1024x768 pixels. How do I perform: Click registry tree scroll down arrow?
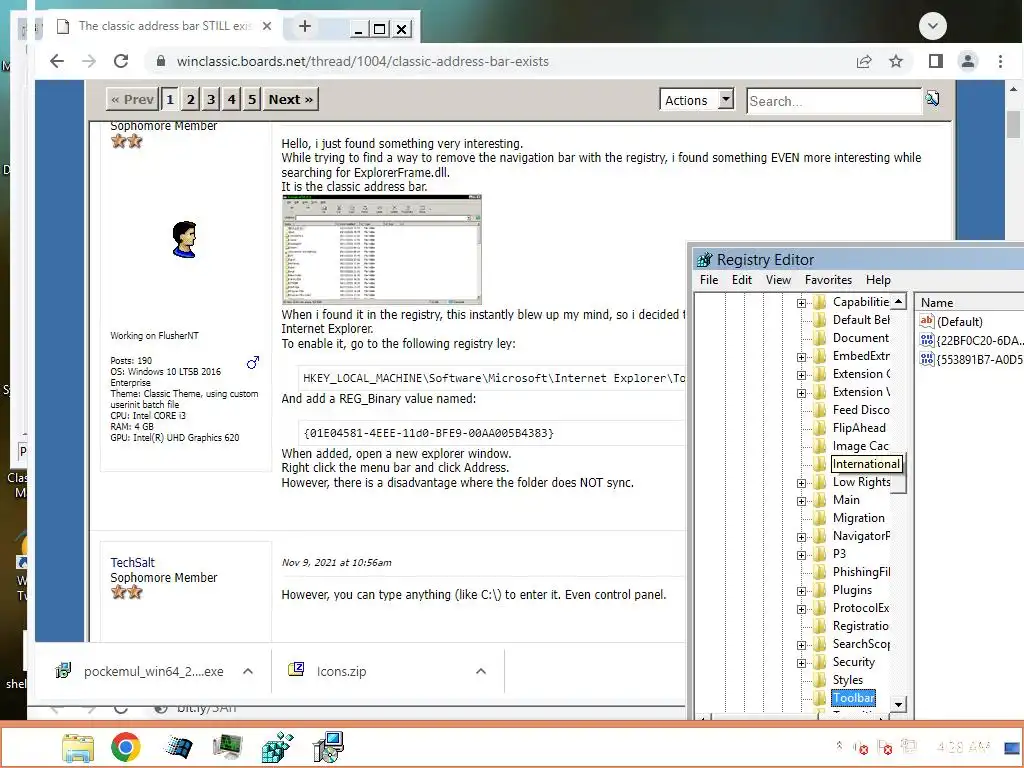tap(899, 705)
